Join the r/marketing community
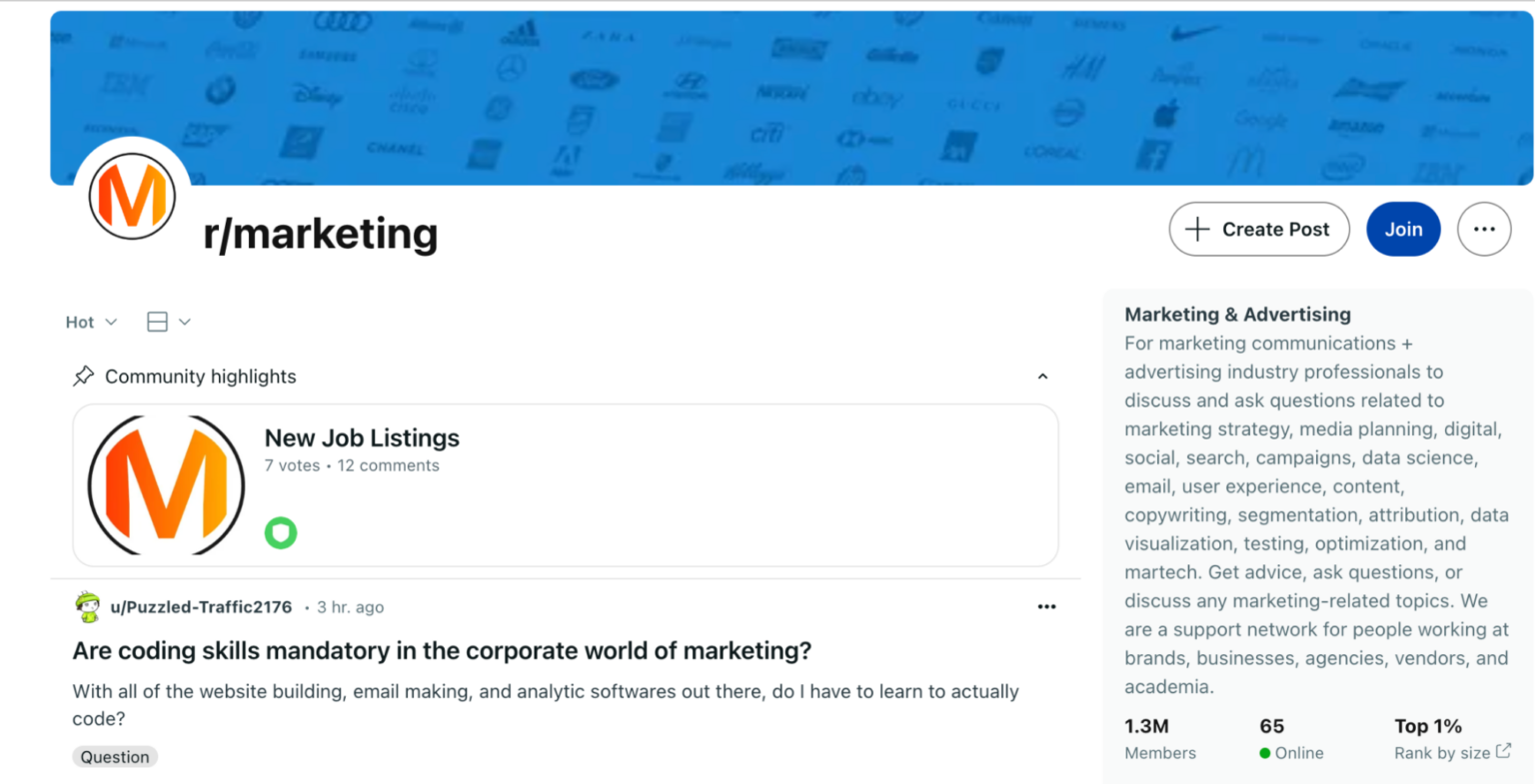The height and width of the screenshot is (784, 1535). 1403,229
